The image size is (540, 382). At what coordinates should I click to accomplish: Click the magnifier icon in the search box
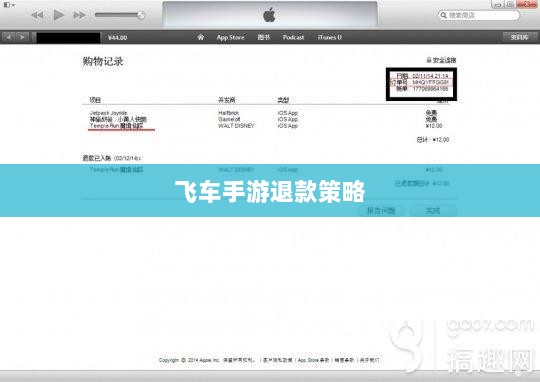click(444, 15)
